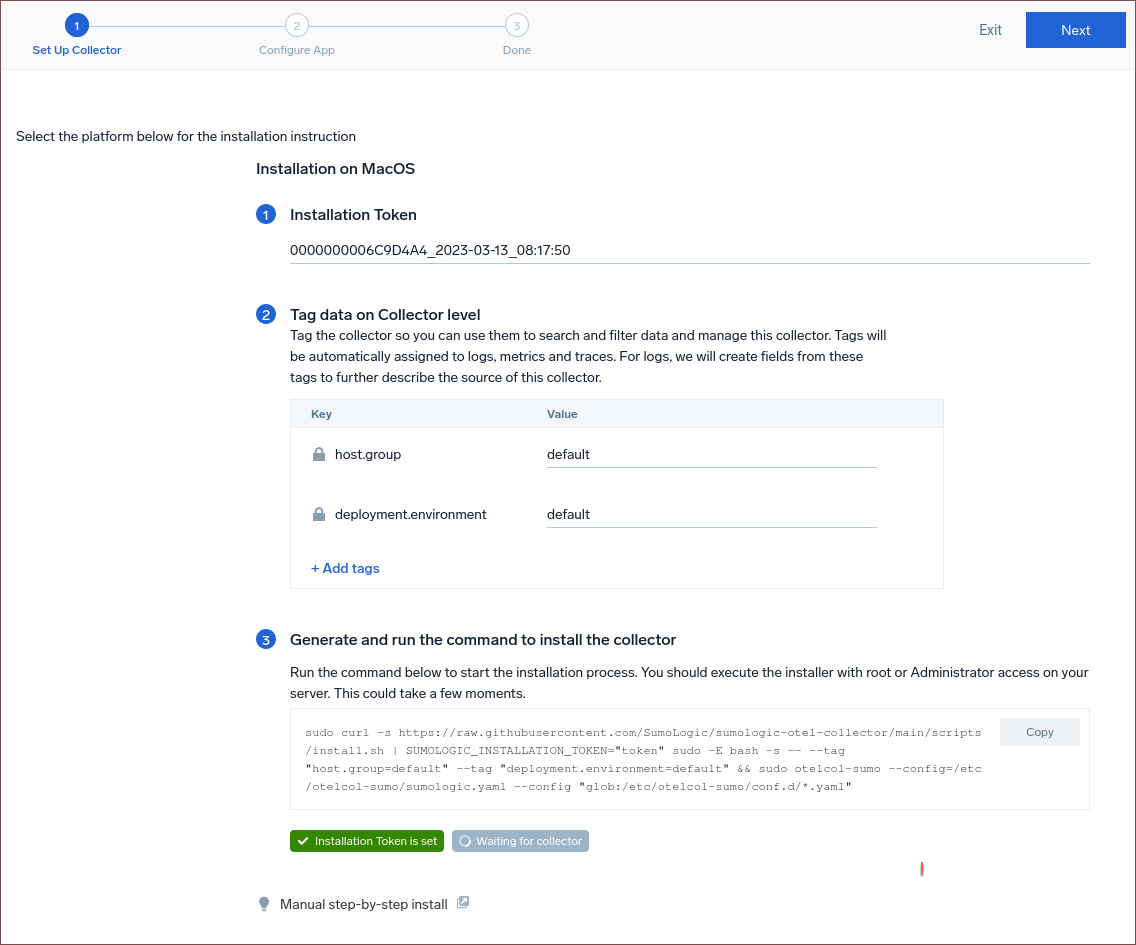
Task: Click inside the install command code block
Action: pyautogui.click(x=640, y=760)
